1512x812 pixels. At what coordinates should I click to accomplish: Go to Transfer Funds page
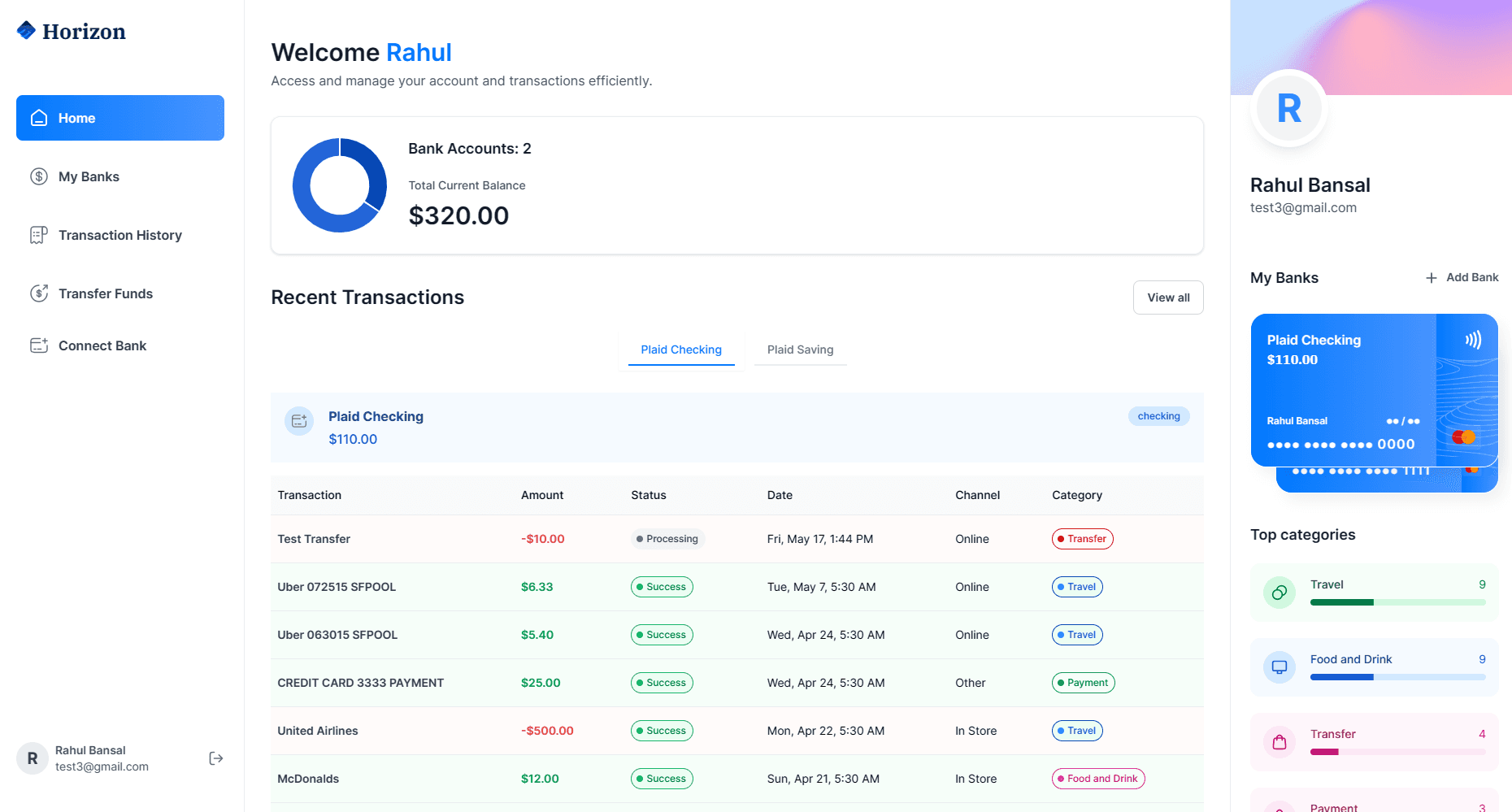tap(120, 293)
